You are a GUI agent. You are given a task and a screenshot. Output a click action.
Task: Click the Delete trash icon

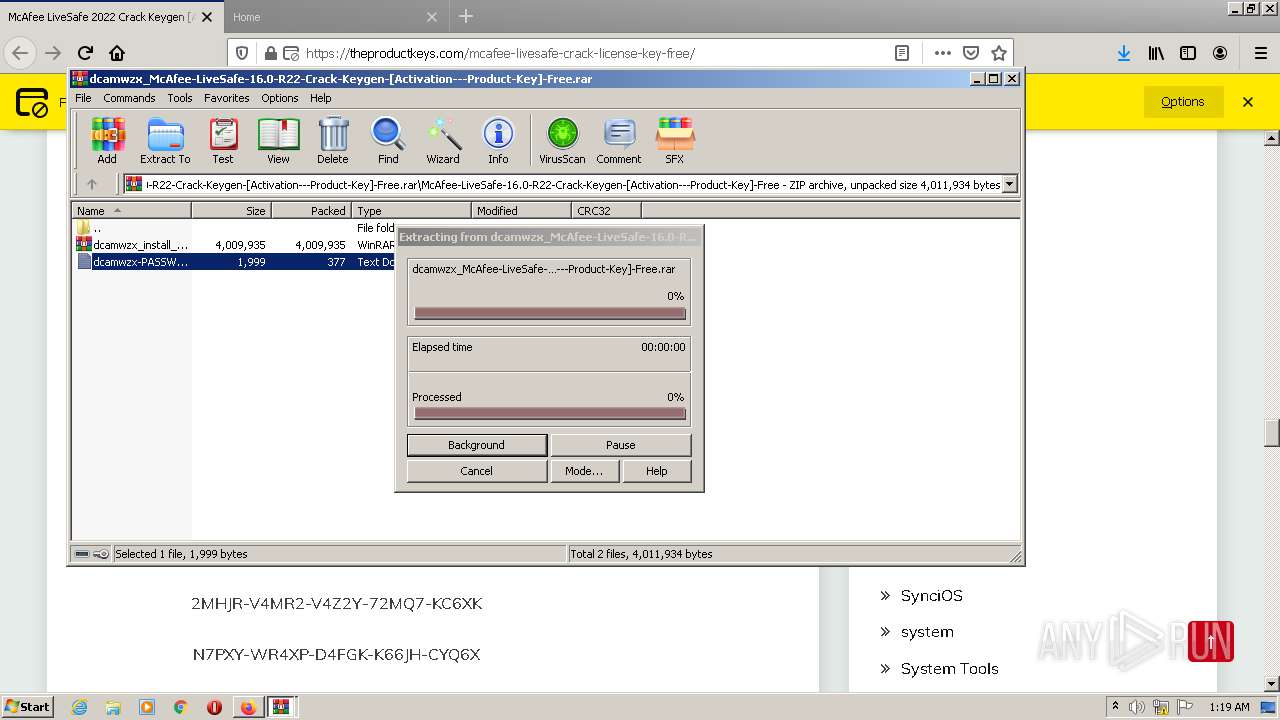point(333,140)
